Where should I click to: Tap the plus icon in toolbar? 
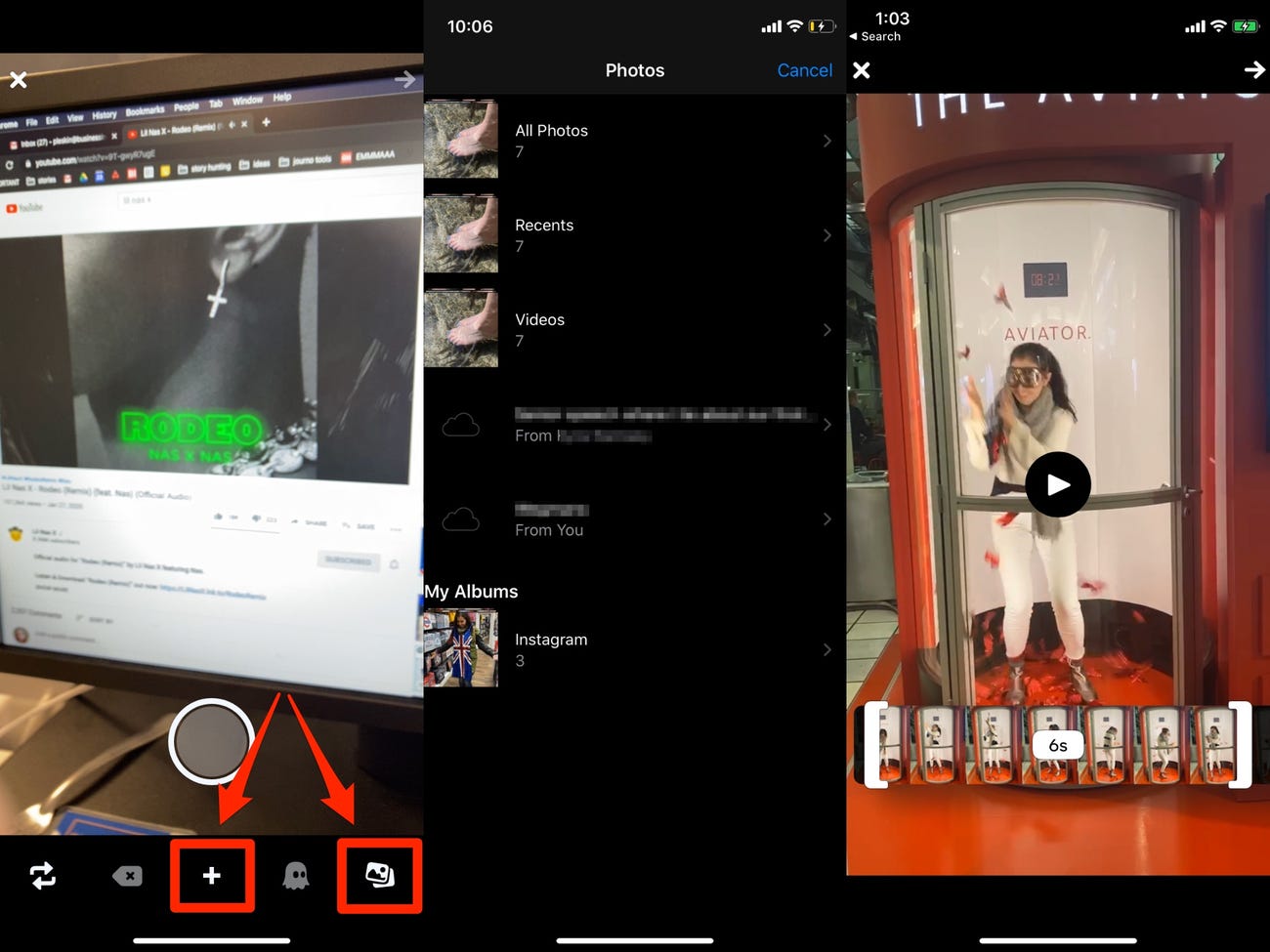point(212,876)
